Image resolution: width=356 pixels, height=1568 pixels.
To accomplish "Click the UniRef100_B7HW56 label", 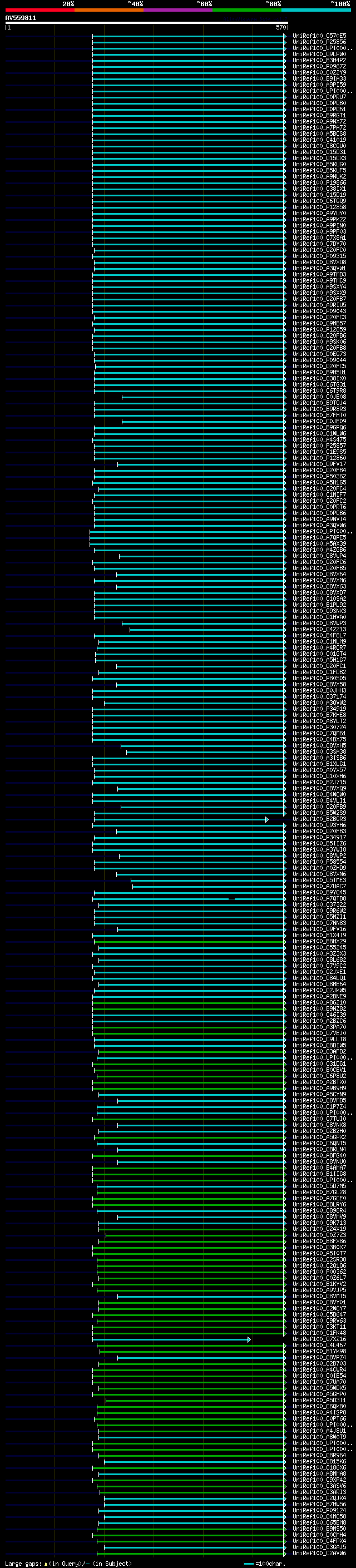I will (319, 1504).
